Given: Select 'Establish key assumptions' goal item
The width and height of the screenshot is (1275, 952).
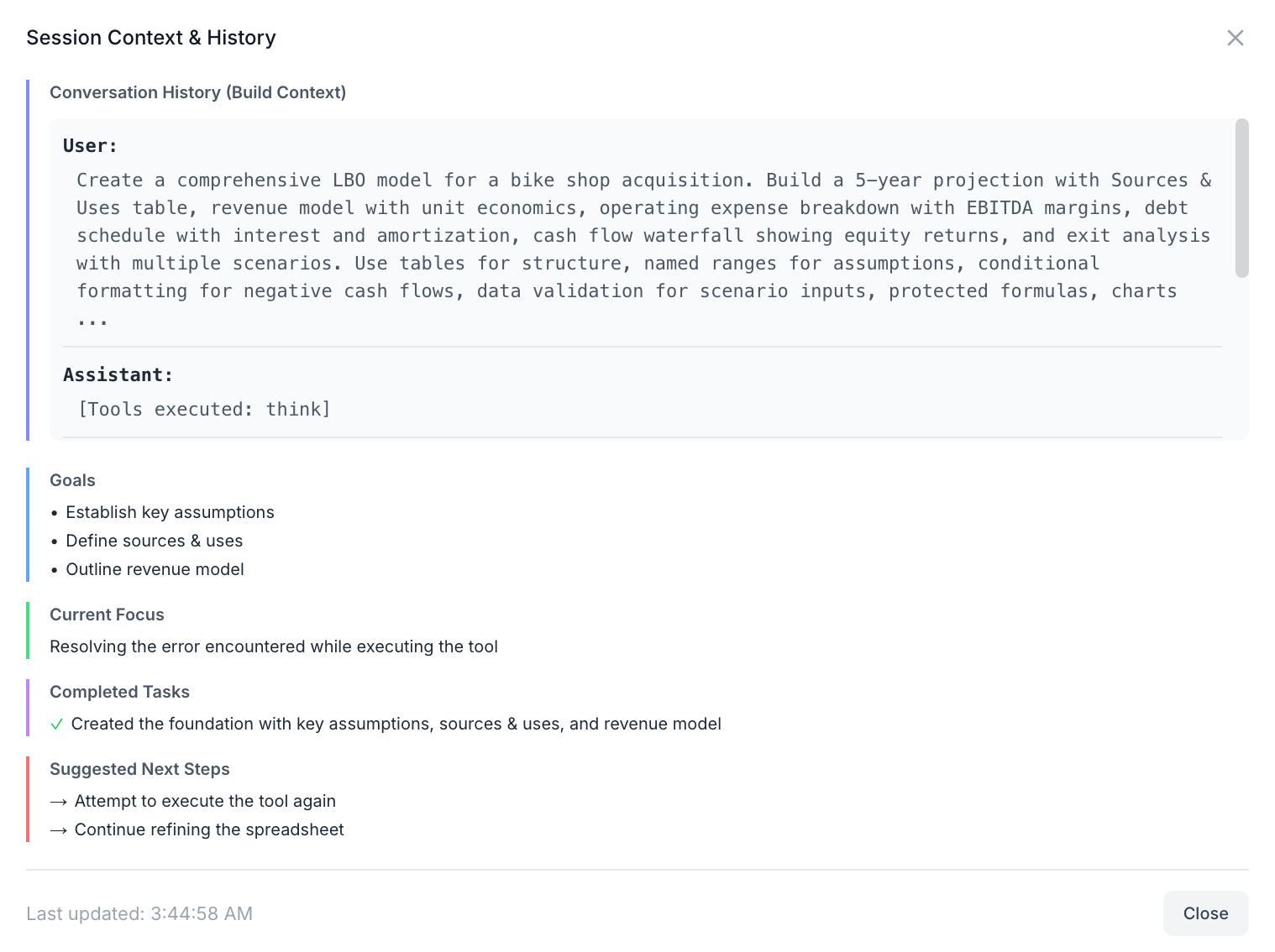Looking at the screenshot, I should pyautogui.click(x=170, y=512).
